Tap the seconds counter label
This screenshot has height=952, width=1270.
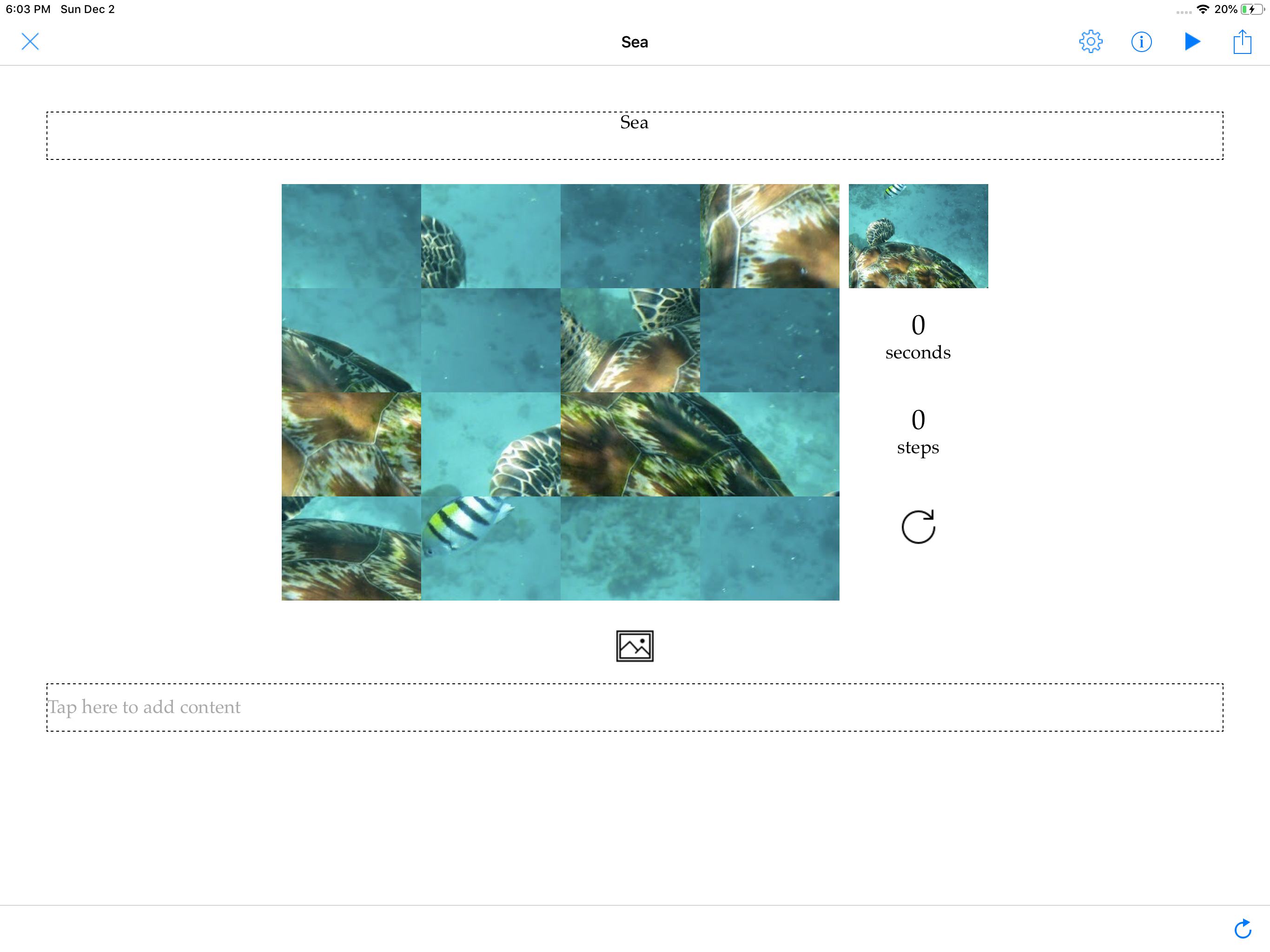(918, 352)
